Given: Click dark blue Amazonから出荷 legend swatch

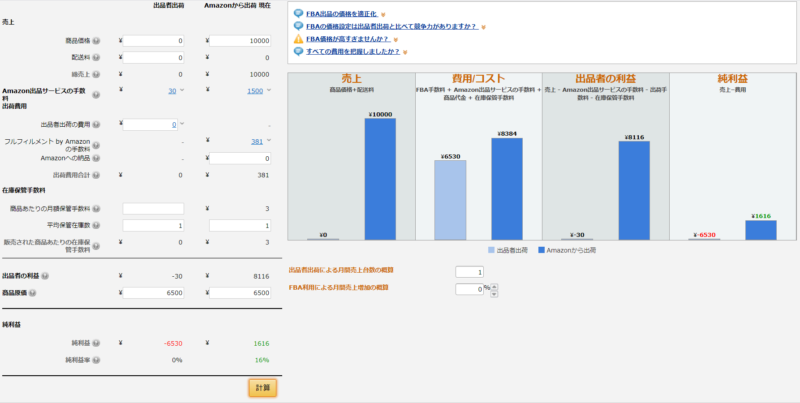Looking at the screenshot, I should (x=541, y=250).
